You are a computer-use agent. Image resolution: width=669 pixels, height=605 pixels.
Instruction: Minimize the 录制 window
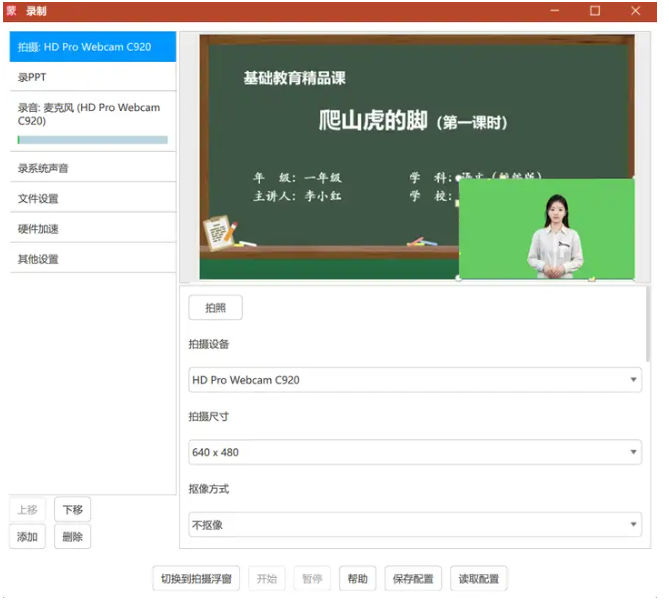[555, 11]
